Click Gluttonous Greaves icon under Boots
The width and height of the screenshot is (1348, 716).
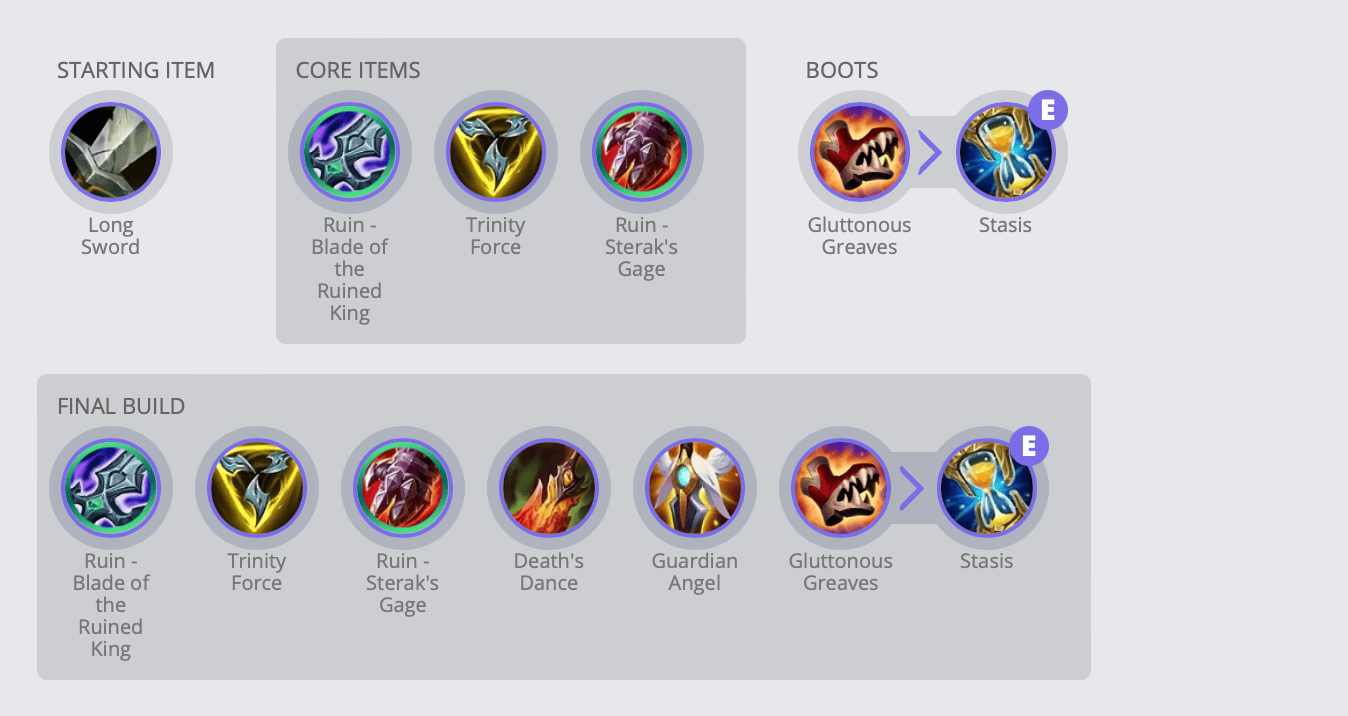pos(859,152)
